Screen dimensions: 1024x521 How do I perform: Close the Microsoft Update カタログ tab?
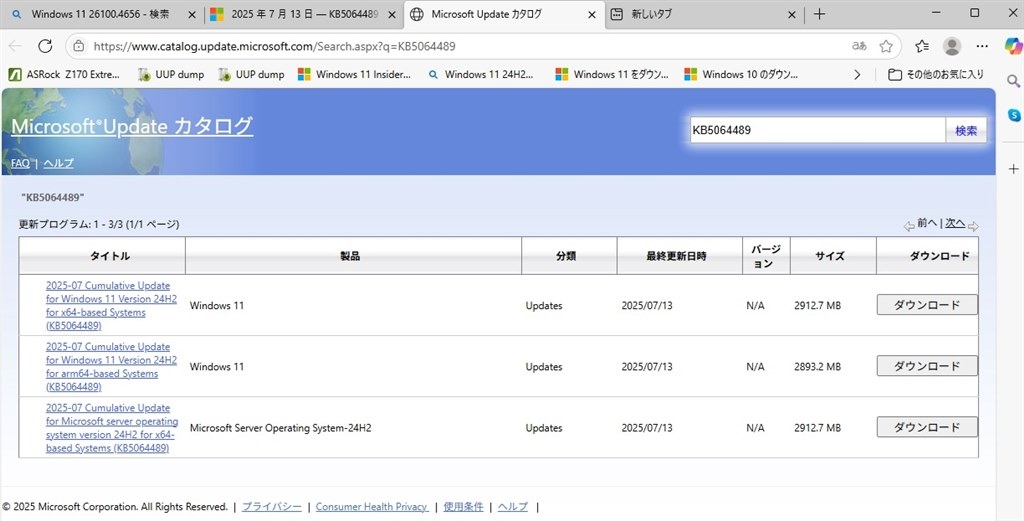click(592, 14)
